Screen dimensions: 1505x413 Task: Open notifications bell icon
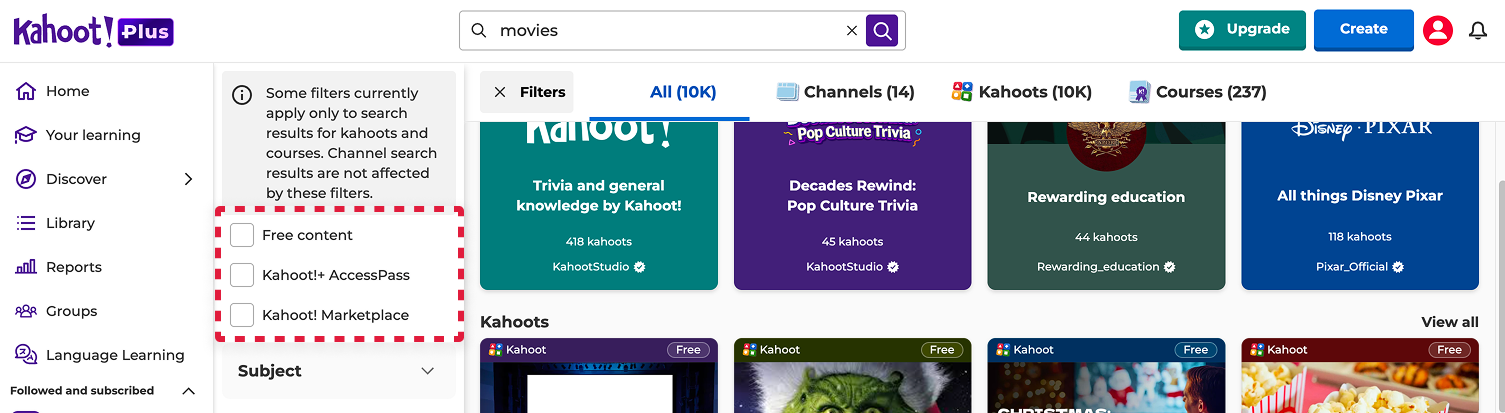pos(1478,31)
